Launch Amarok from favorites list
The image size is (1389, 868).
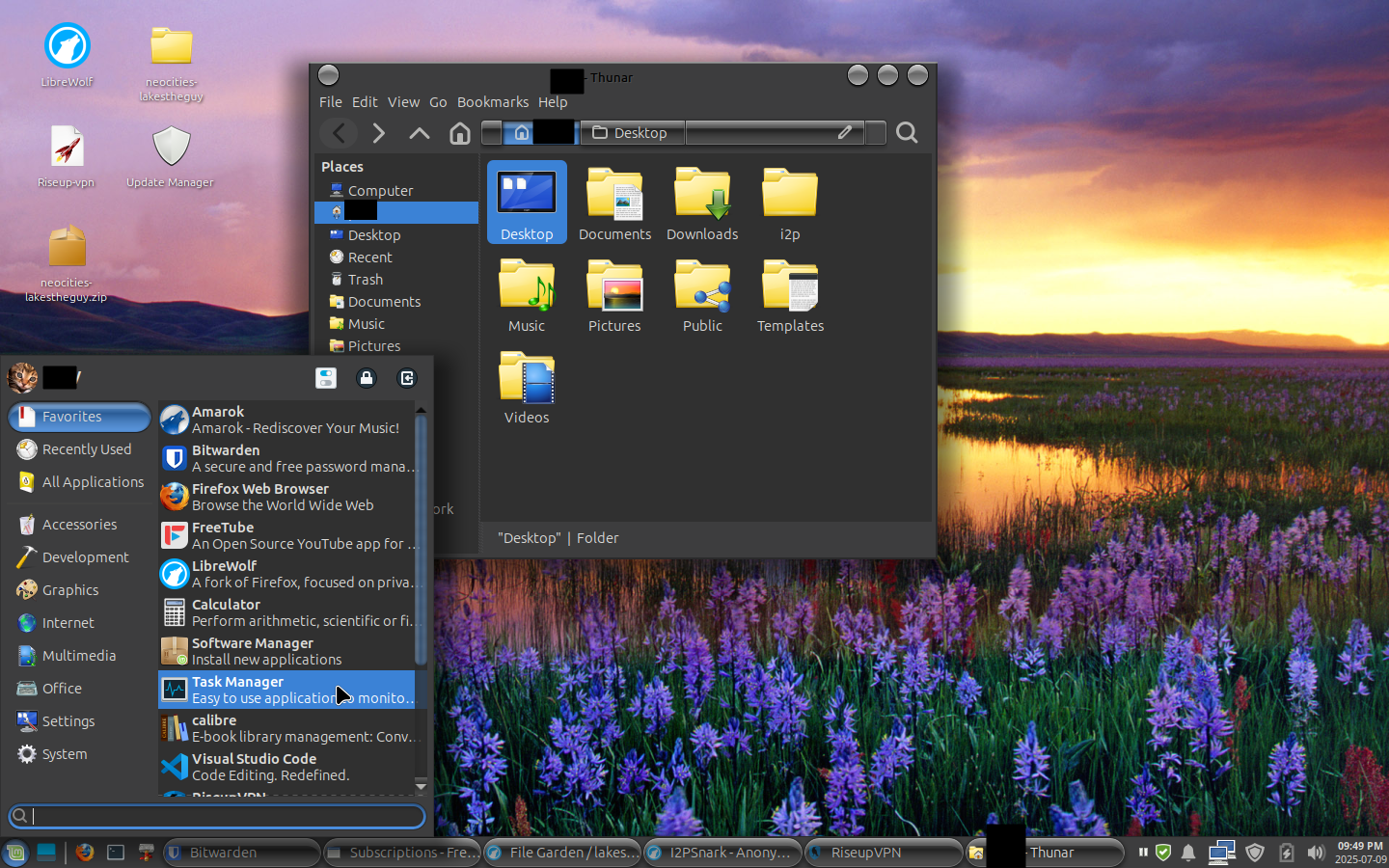pyautogui.click(x=286, y=420)
